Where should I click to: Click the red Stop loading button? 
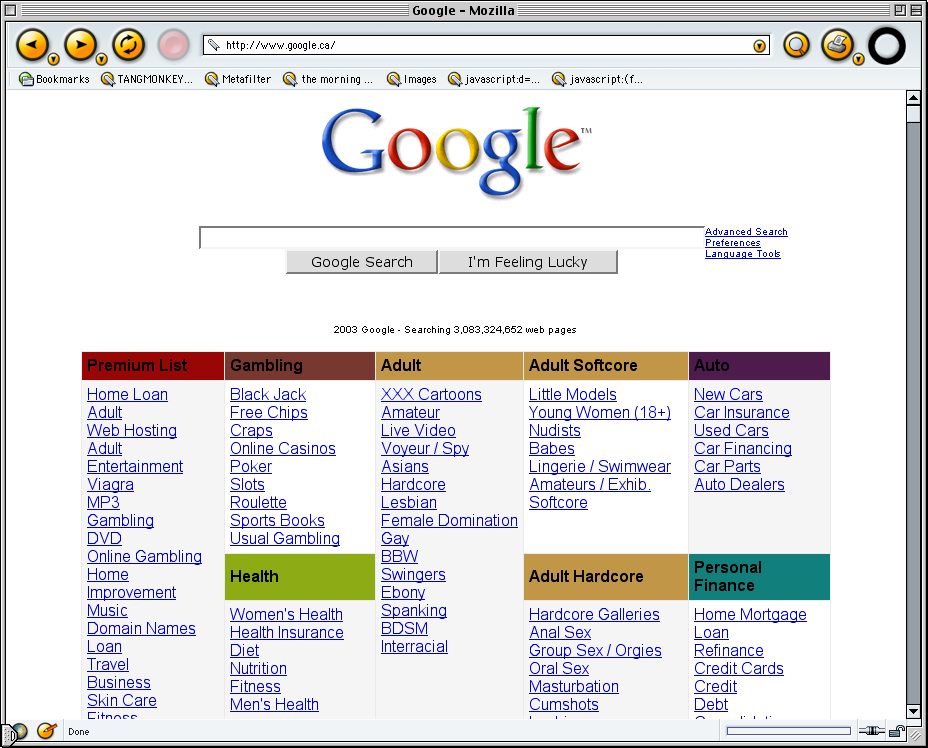pos(173,45)
